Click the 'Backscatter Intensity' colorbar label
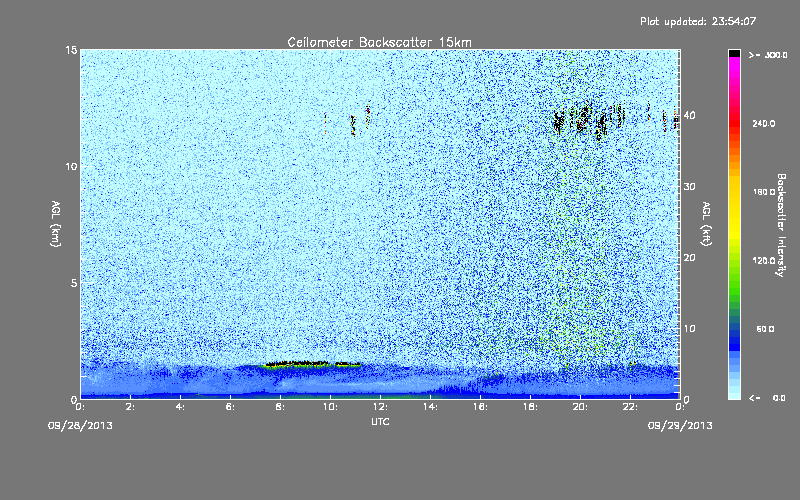 [781, 225]
